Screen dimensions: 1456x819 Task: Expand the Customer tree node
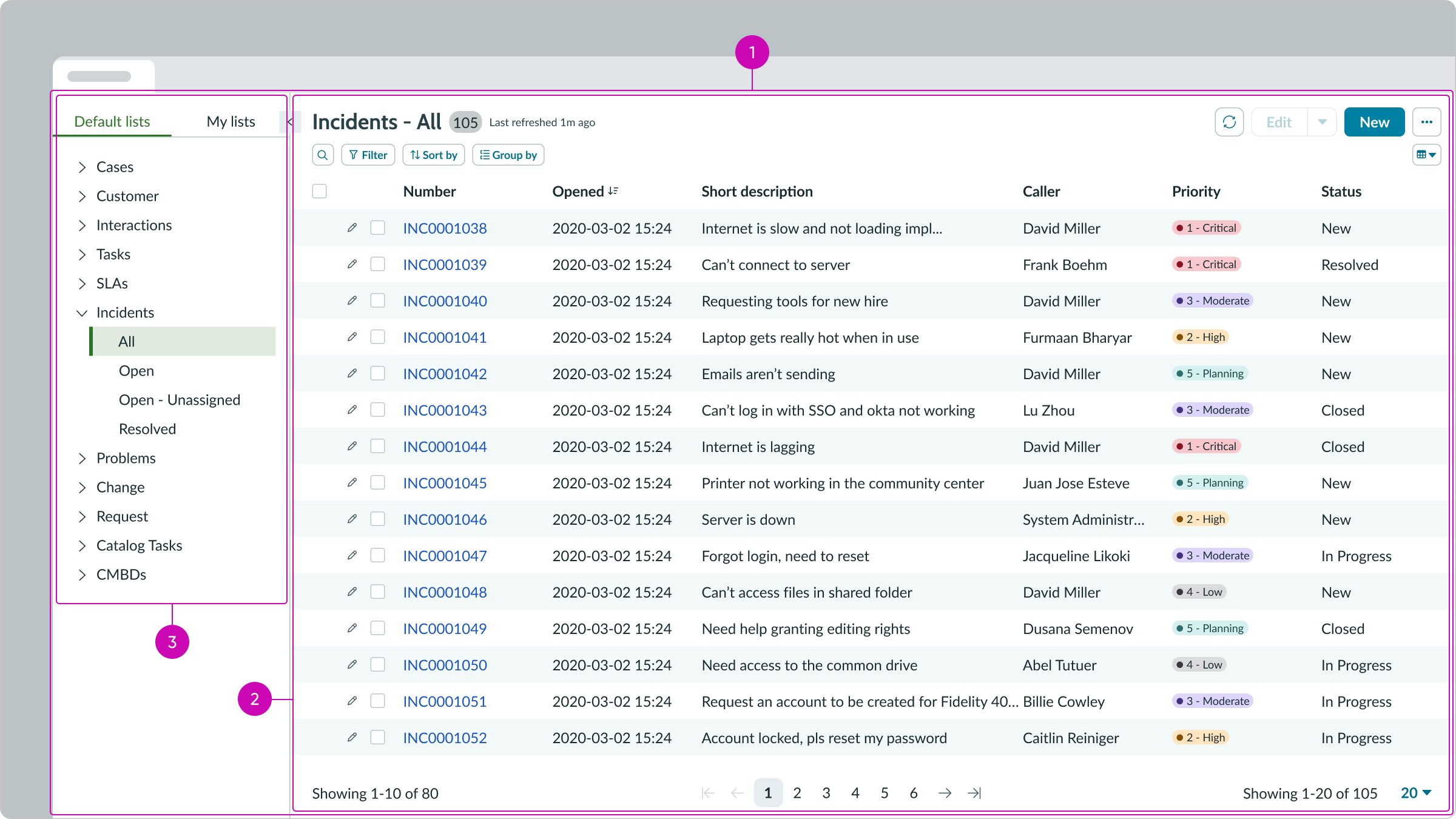(x=82, y=196)
